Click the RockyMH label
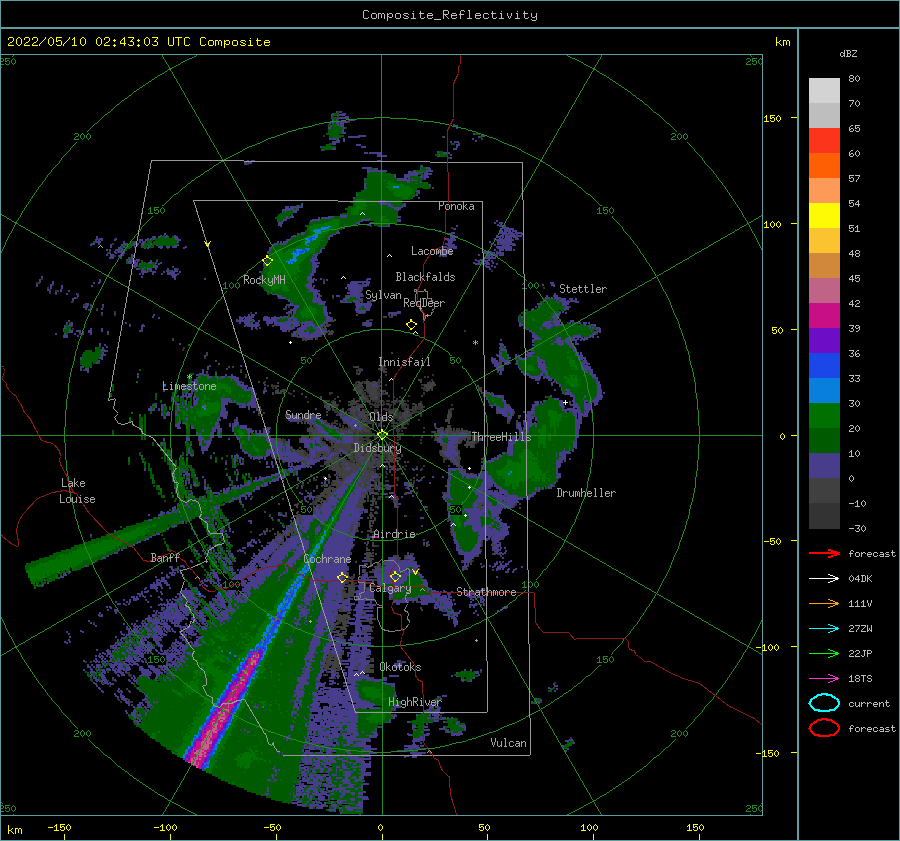Image resolution: width=900 pixels, height=841 pixels. 264,280
